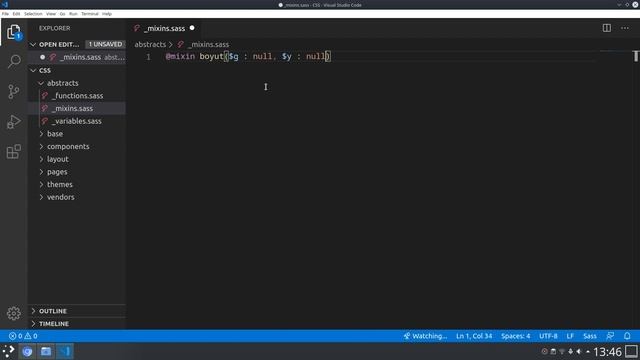The image size is (640, 360).
Task: Collapse the Open Editors section
Action: click(x=33, y=44)
